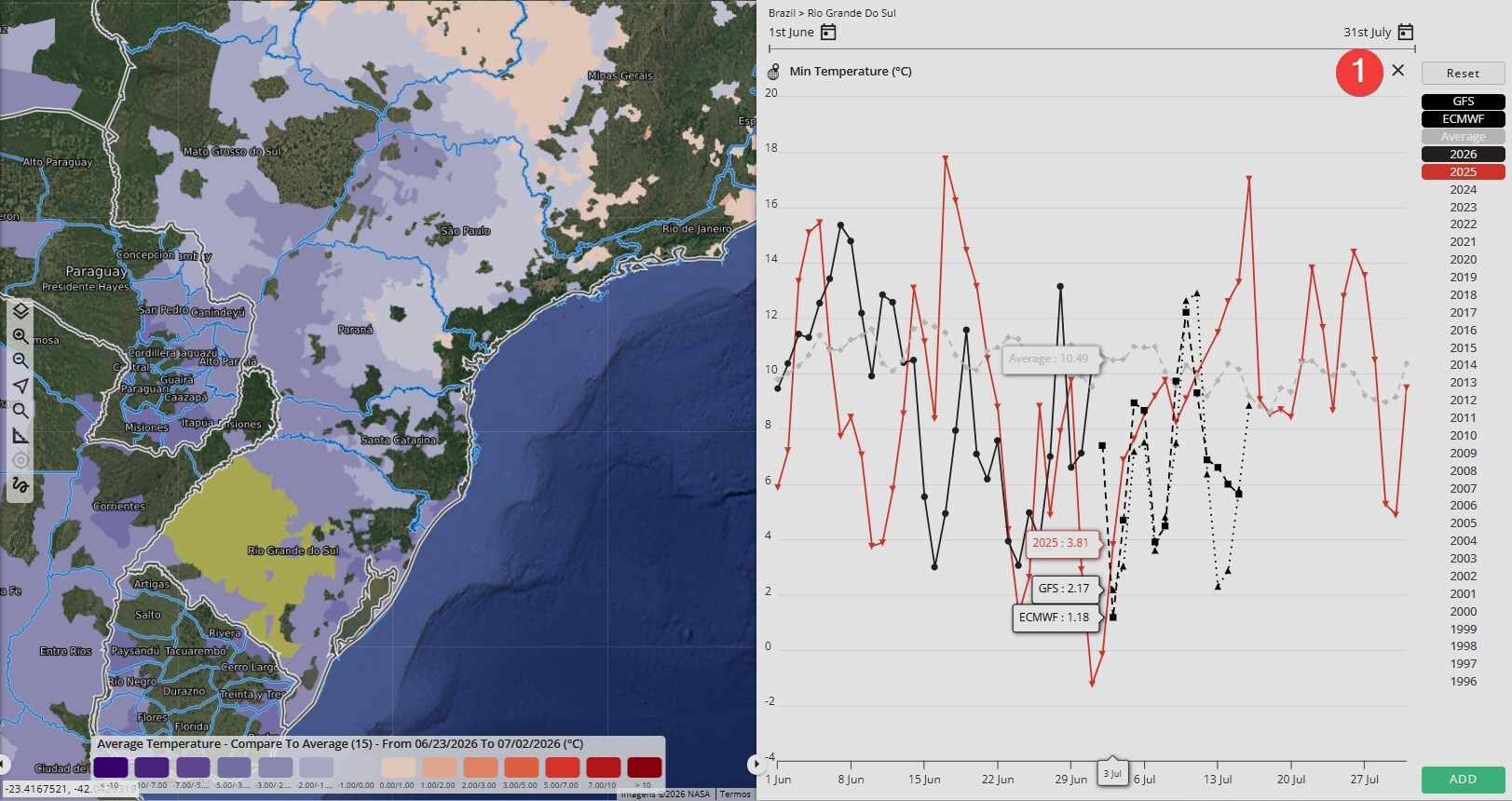This screenshot has width=1512, height=801.
Task: Click the Reset button
Action: pyautogui.click(x=1463, y=74)
